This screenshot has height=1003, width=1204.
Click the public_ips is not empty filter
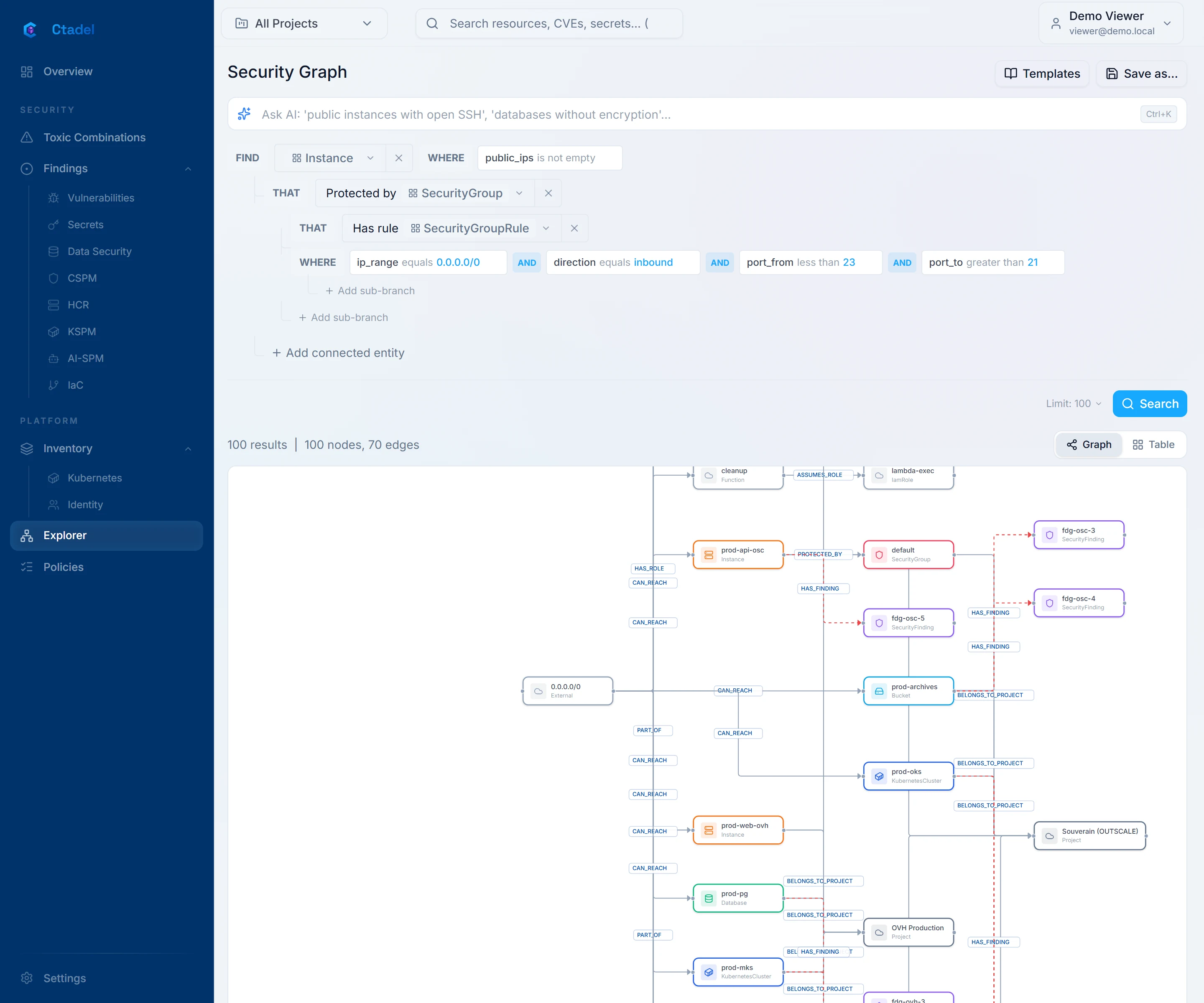[549, 158]
